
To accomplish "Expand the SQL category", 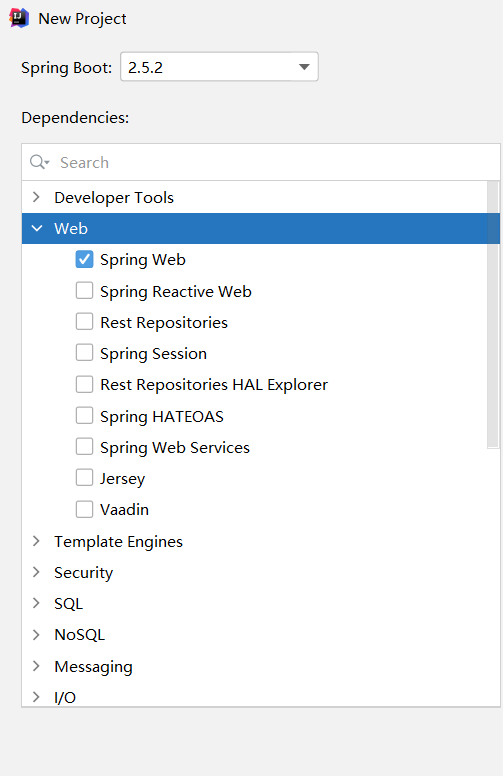I will (x=36, y=603).
